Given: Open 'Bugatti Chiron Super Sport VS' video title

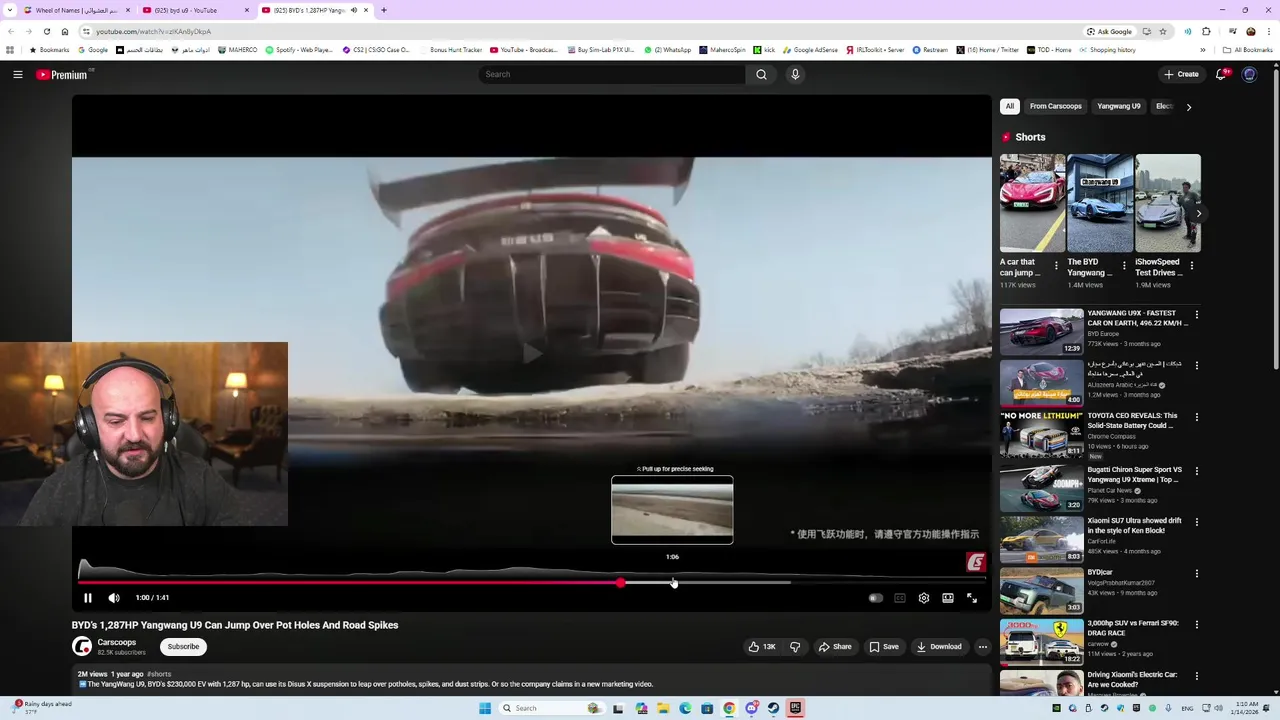Looking at the screenshot, I should pyautogui.click(x=1134, y=475).
